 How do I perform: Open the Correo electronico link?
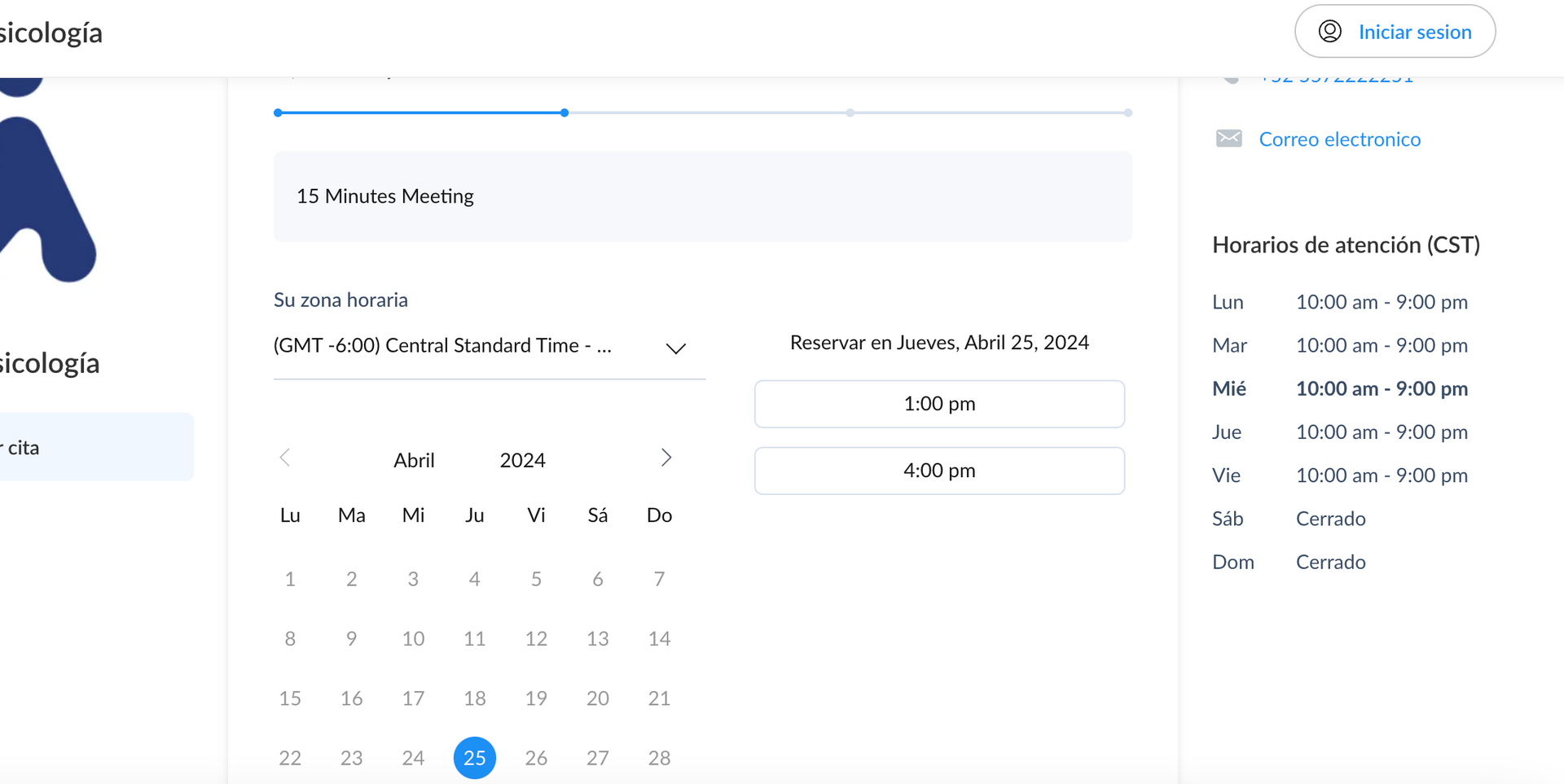(x=1339, y=139)
